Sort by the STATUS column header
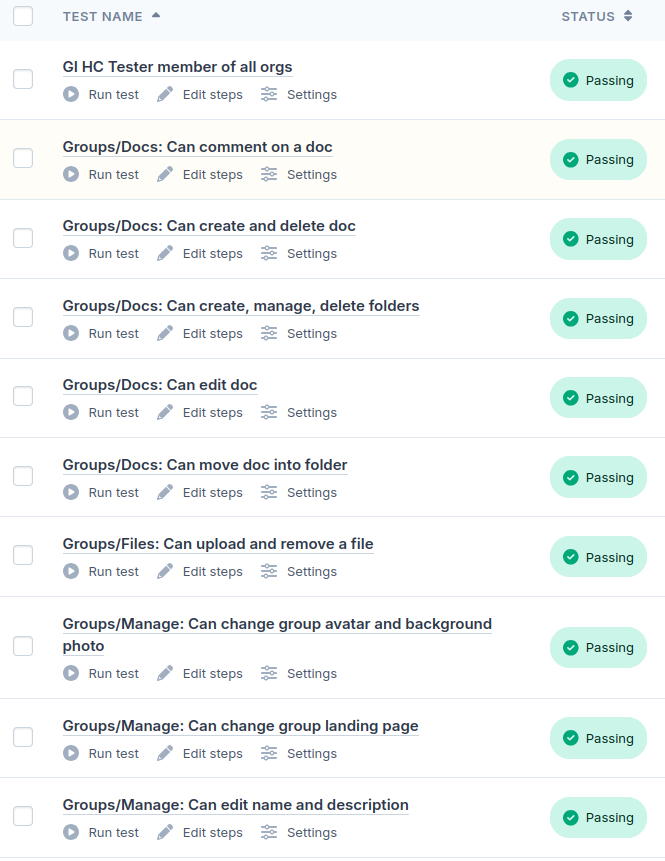The height and width of the screenshot is (861, 665). pos(597,16)
